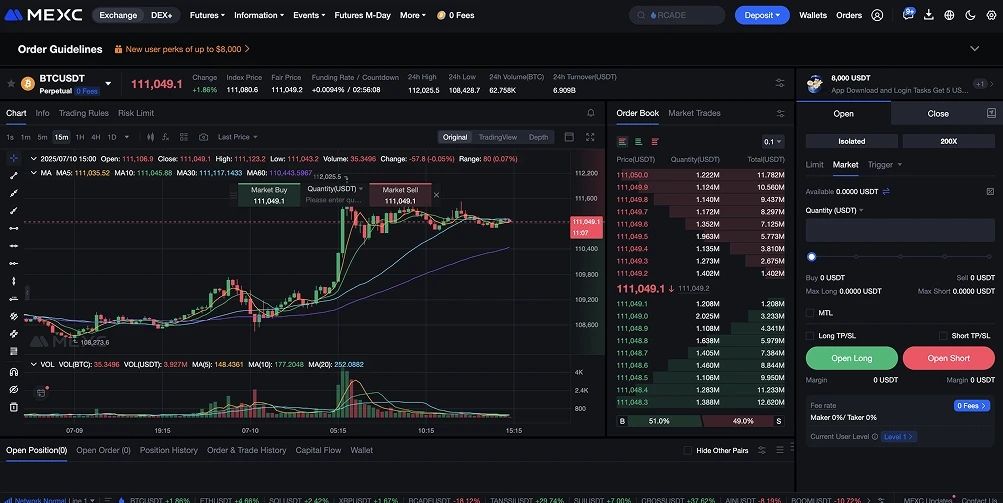1003x503 pixels.
Task: Open the Last Price chart dropdown
Action: click(x=237, y=137)
